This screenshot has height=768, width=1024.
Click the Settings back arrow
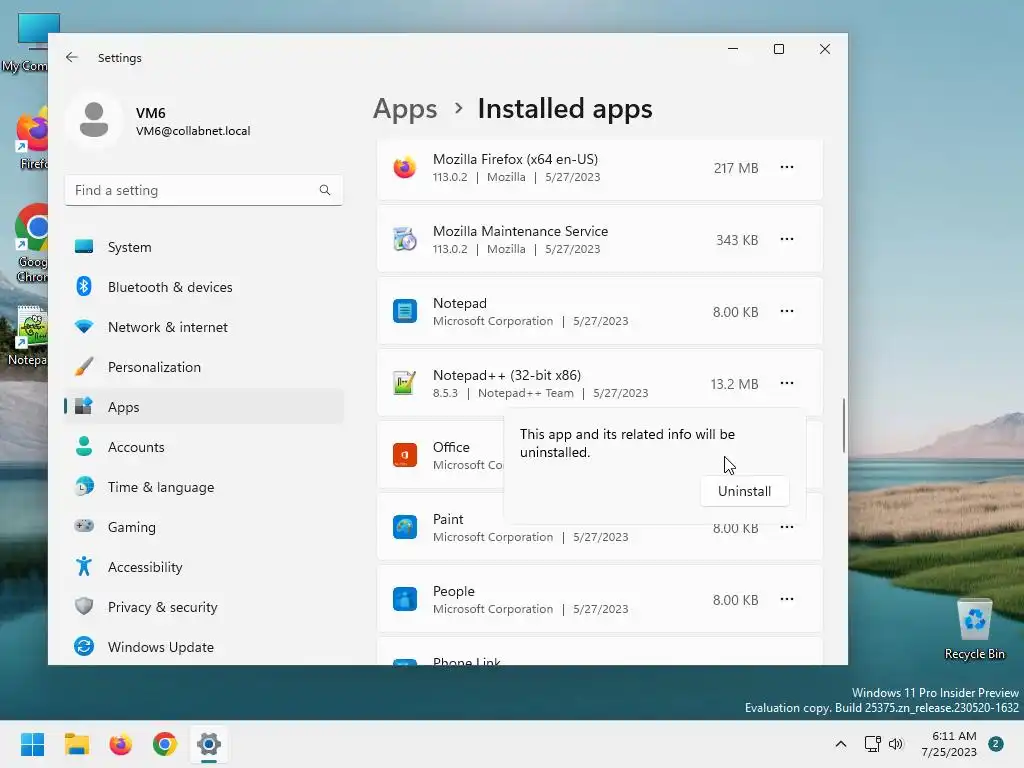72,57
